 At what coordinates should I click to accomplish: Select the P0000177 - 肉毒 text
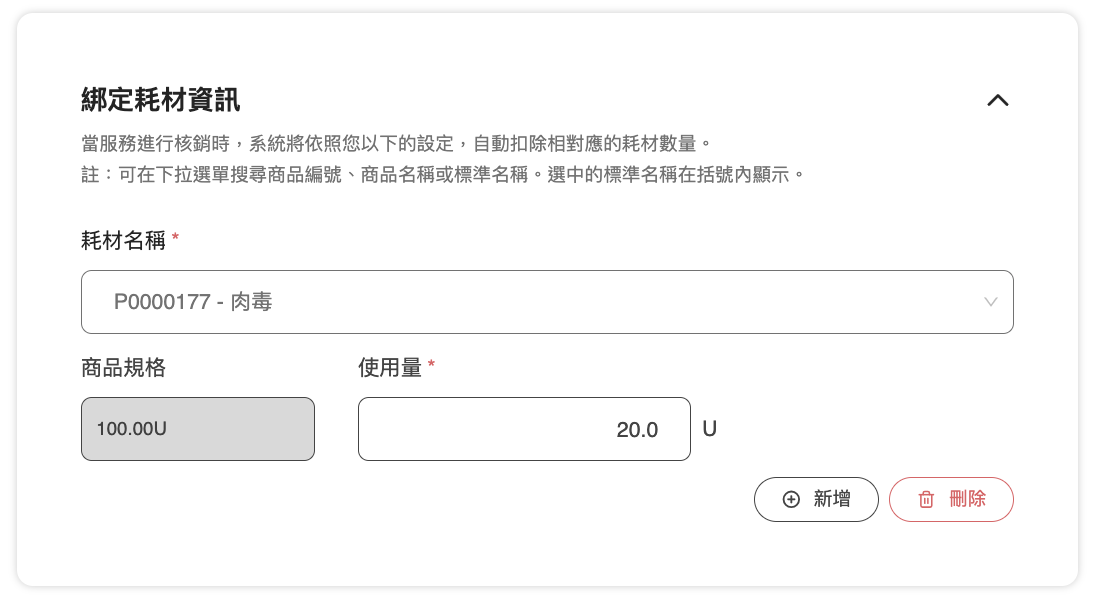[x=193, y=302]
